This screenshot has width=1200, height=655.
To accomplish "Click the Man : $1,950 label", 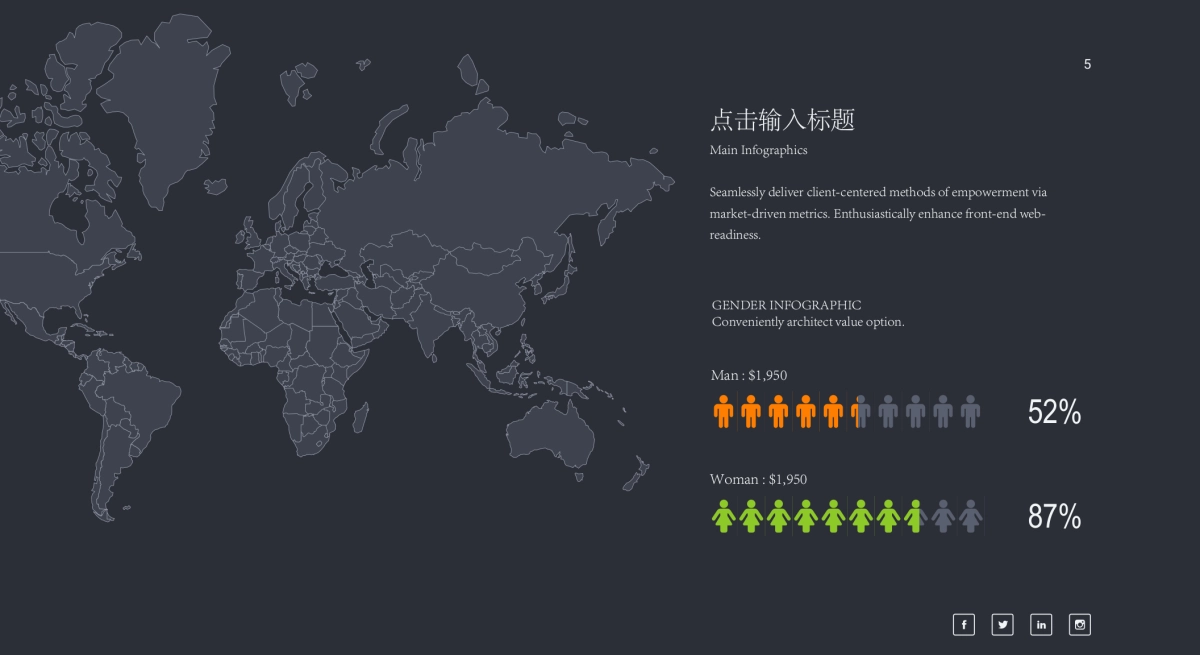I will [748, 375].
